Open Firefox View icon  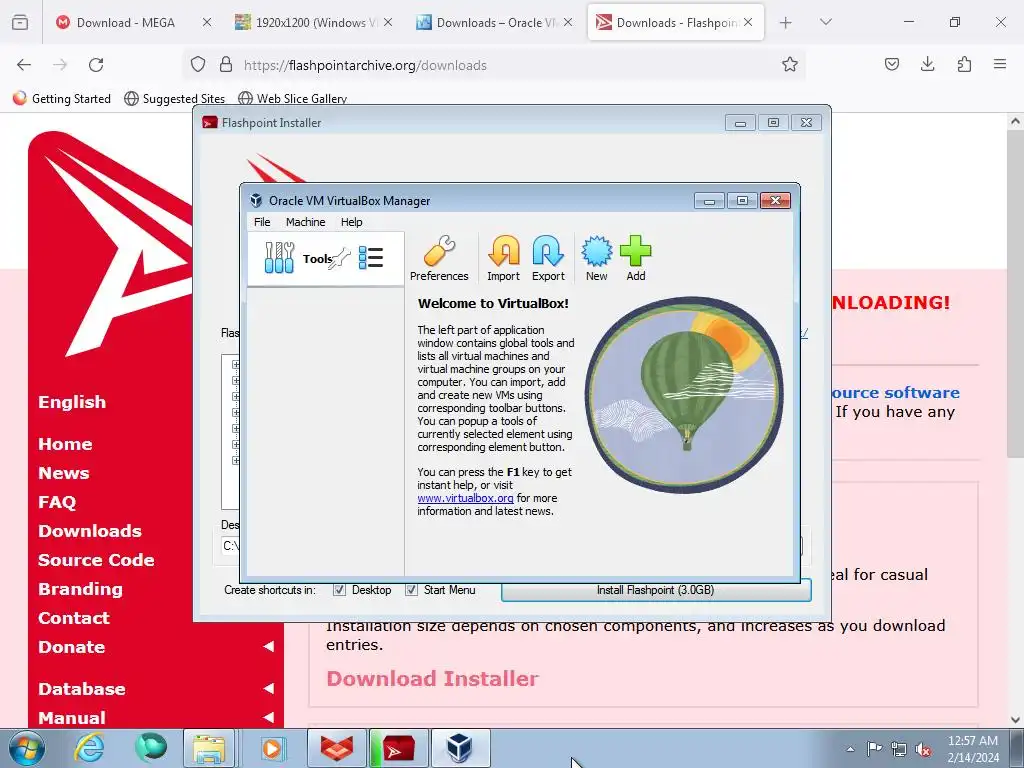20,22
